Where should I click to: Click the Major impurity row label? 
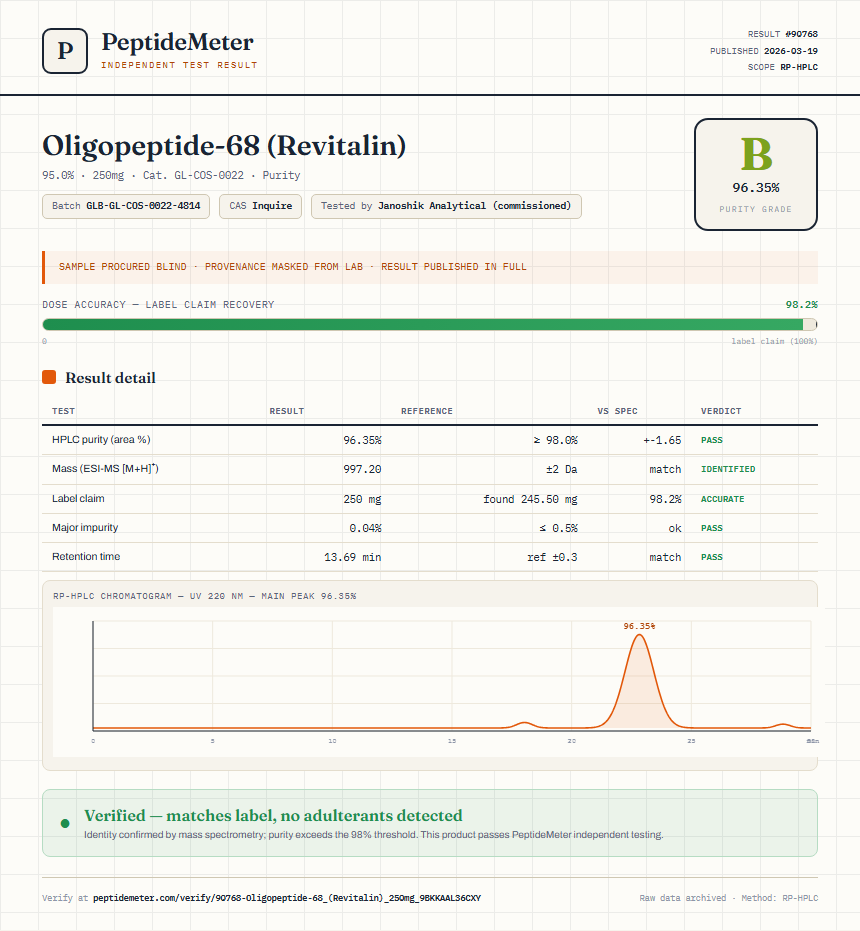[85, 527]
